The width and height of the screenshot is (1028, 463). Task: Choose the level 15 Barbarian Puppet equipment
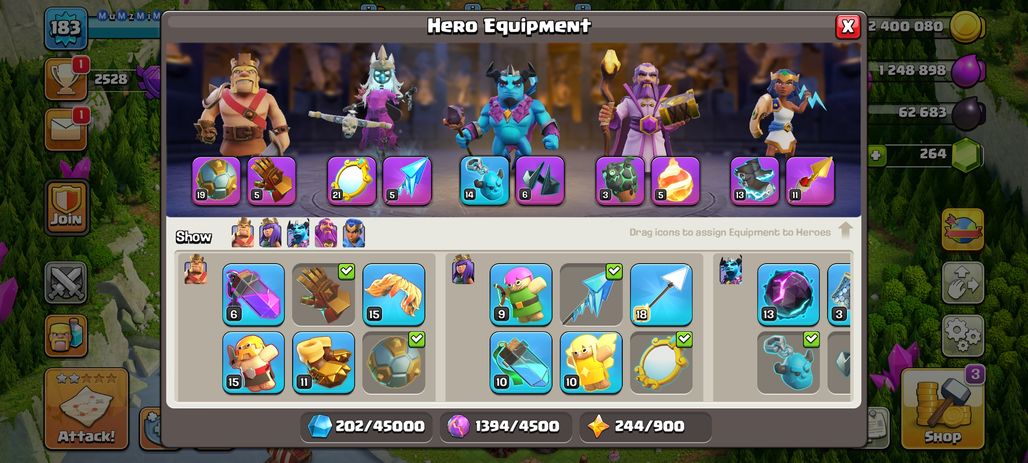(x=253, y=363)
